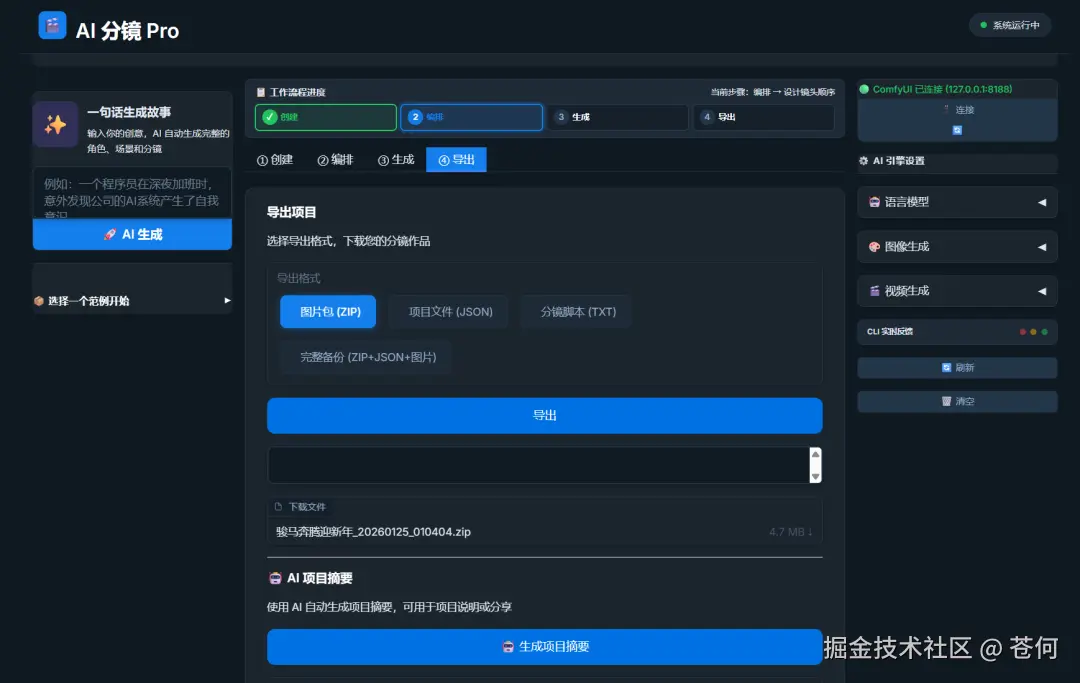Open the ② 编排 workflow step
The image size is (1080, 683).
pyautogui.click(x=471, y=117)
